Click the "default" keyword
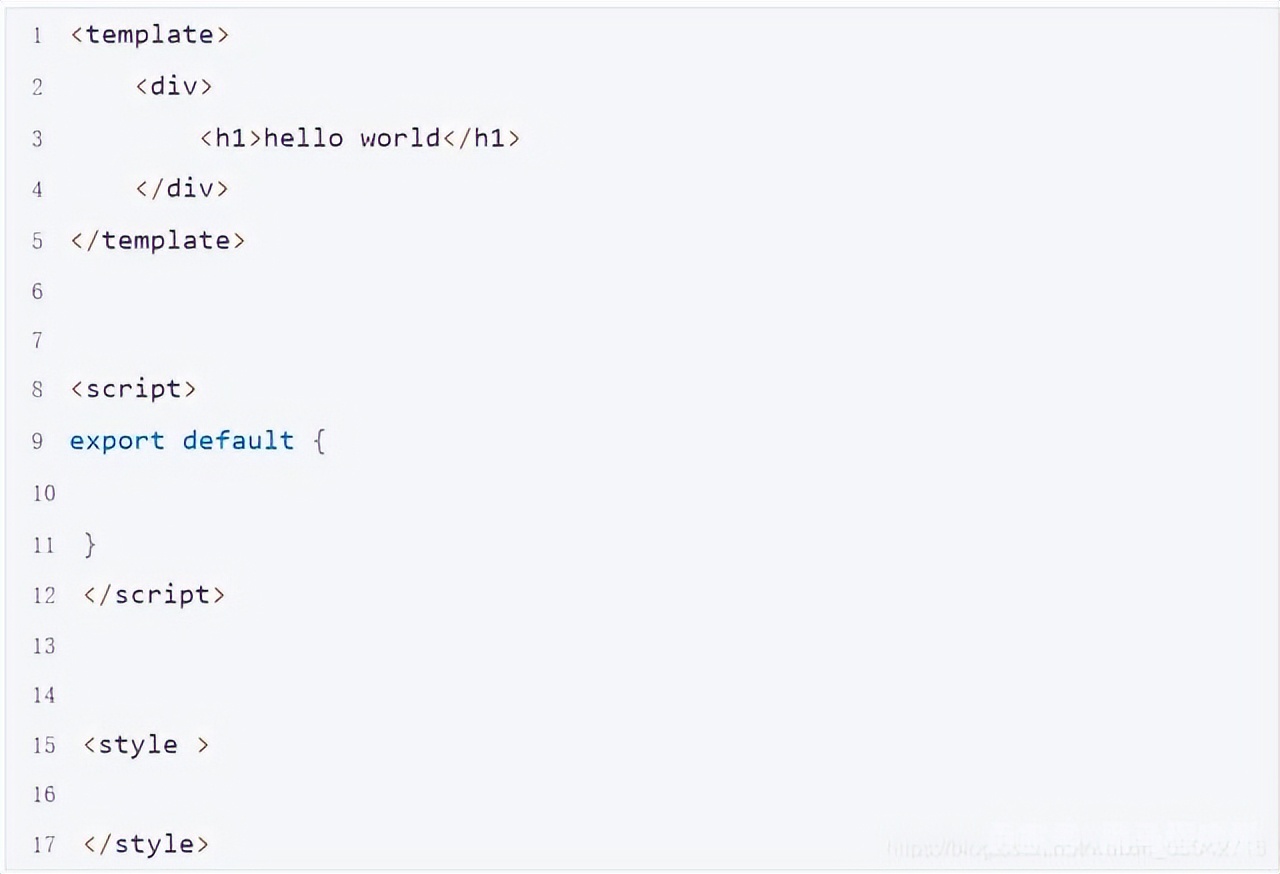The height and width of the screenshot is (874, 1280). pyautogui.click(x=238, y=441)
